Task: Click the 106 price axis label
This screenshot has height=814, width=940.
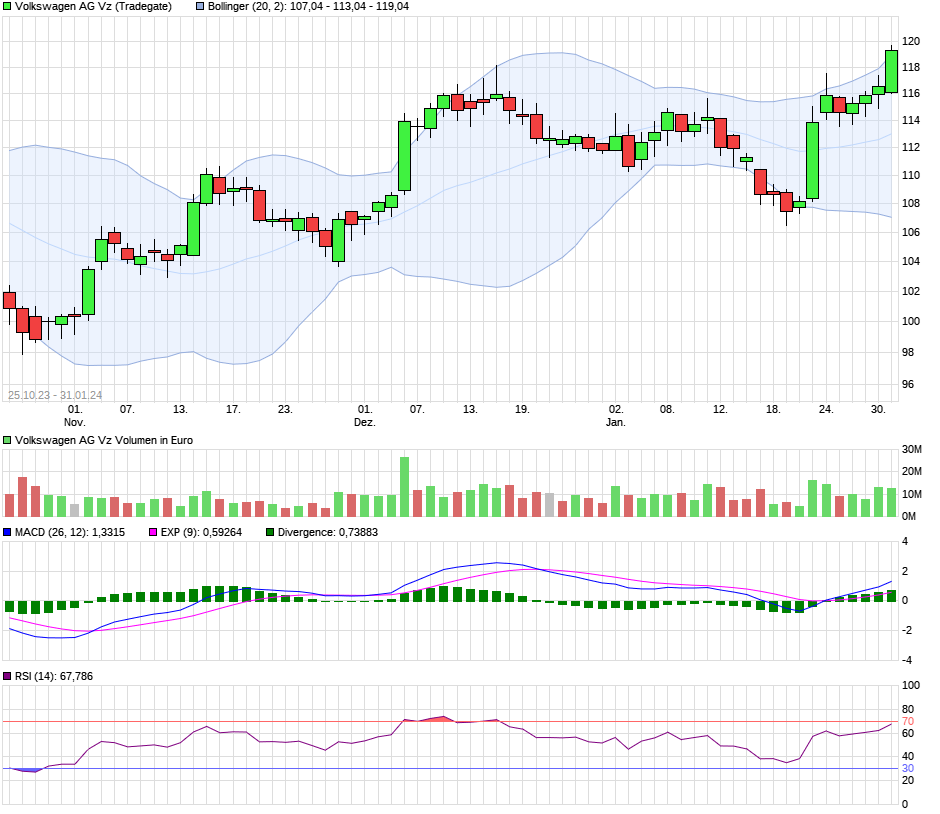Action: pos(911,232)
